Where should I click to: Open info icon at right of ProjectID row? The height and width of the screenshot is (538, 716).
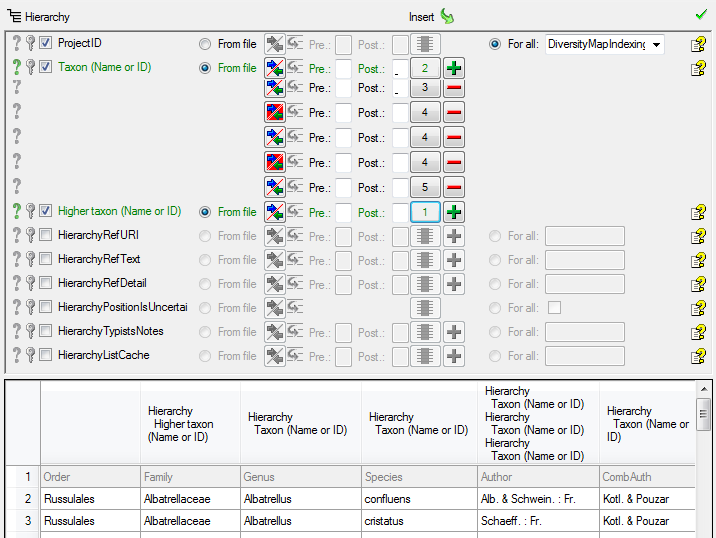[698, 44]
